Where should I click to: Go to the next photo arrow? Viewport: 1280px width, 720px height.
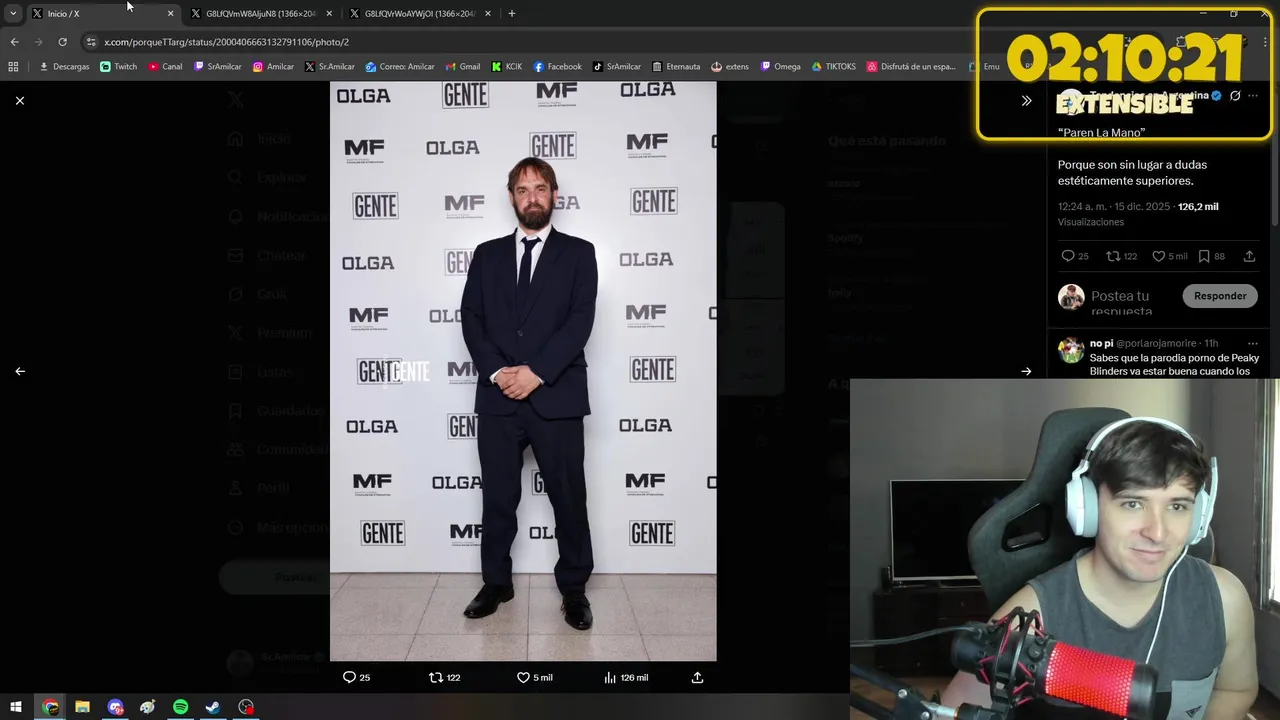[1026, 371]
